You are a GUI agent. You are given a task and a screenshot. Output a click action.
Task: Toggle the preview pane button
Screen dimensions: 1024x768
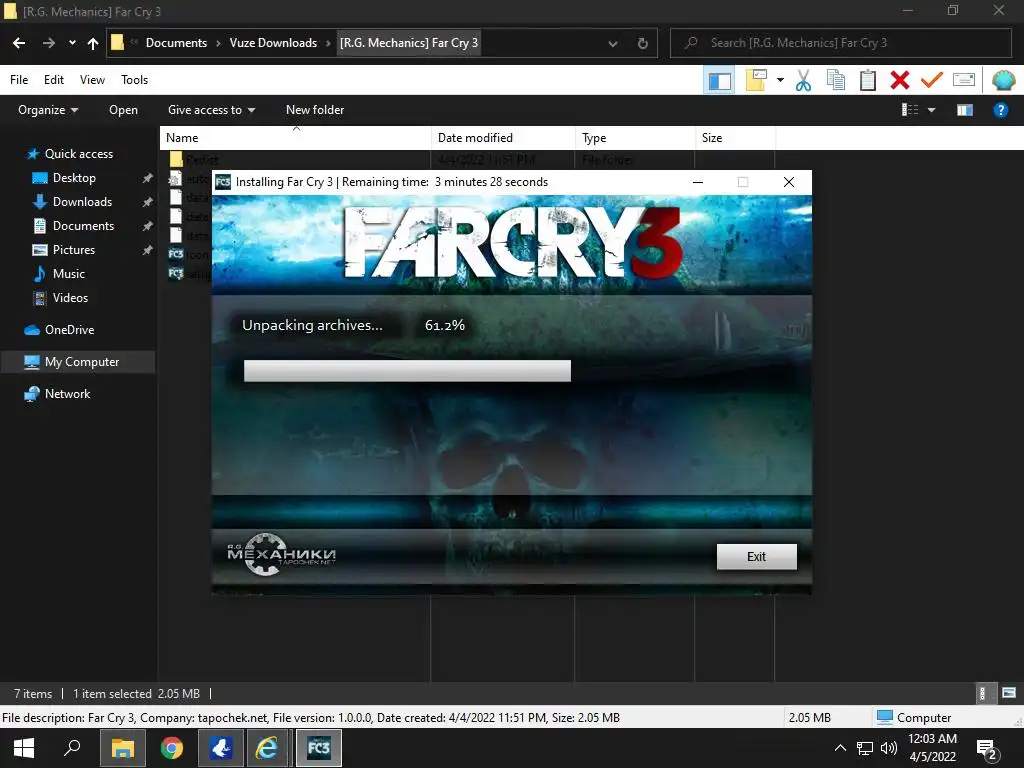[965, 110]
